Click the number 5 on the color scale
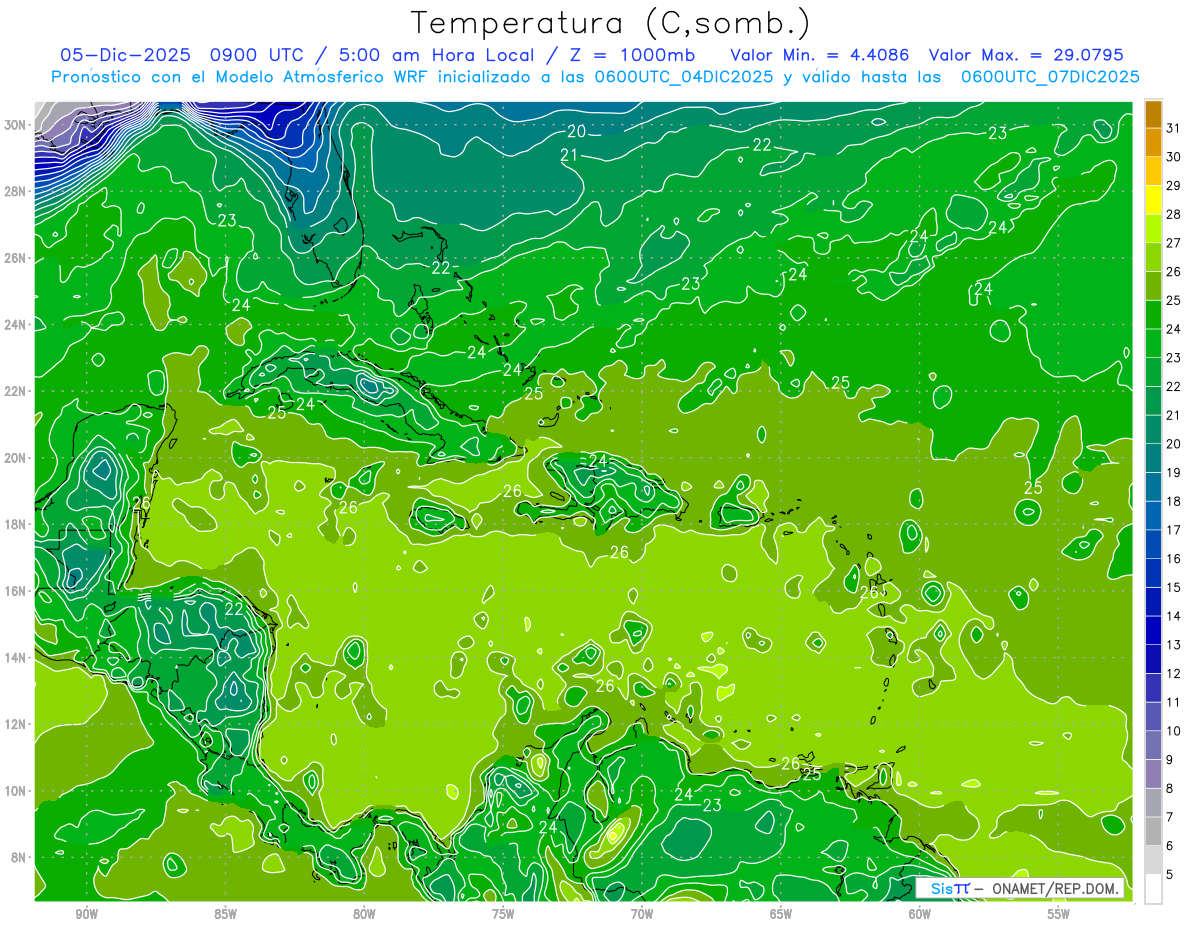 pos(1170,875)
